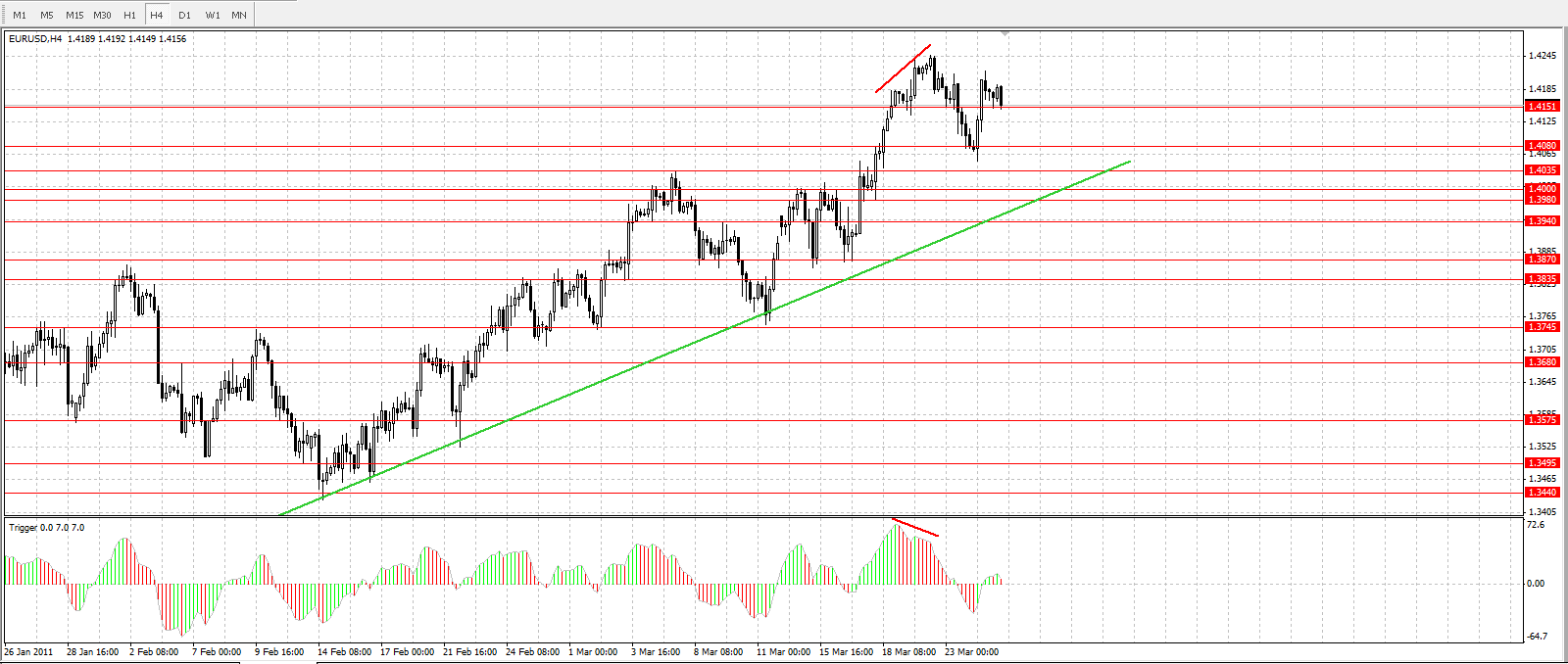
Task: Click the 1.3440 level price tag
Action: tap(1543, 493)
